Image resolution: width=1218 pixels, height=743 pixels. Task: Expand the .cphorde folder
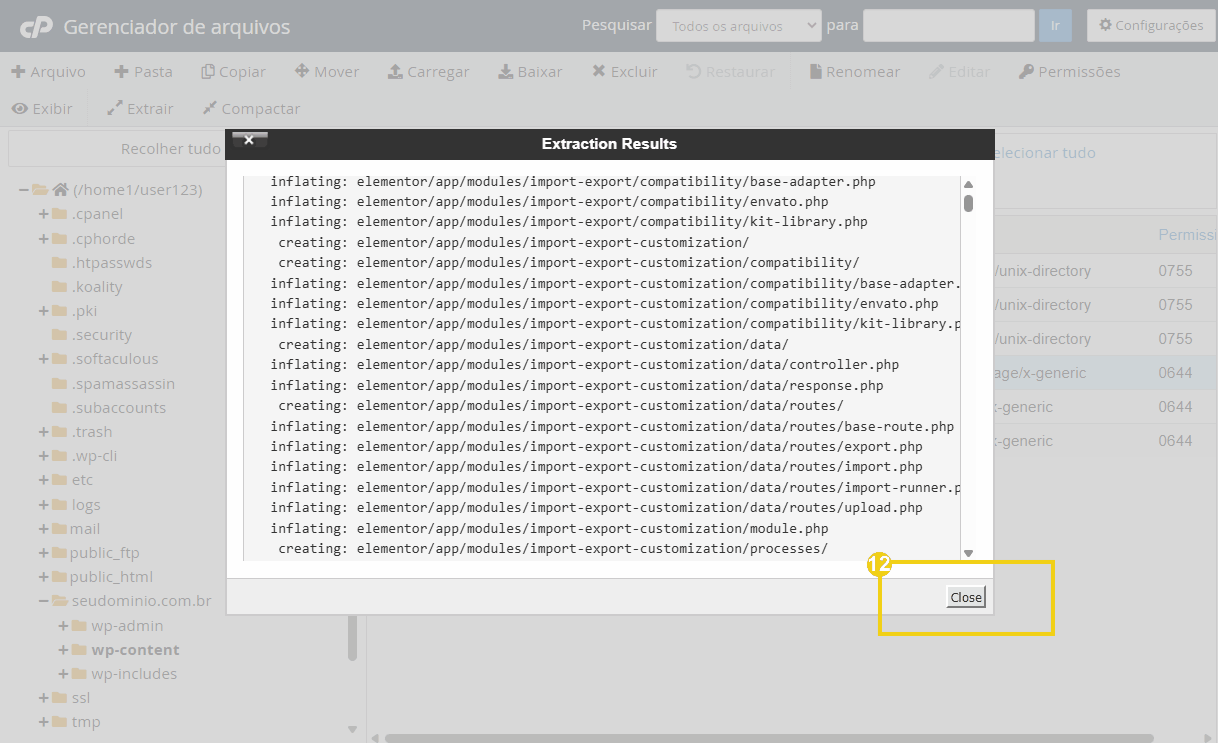pos(44,239)
